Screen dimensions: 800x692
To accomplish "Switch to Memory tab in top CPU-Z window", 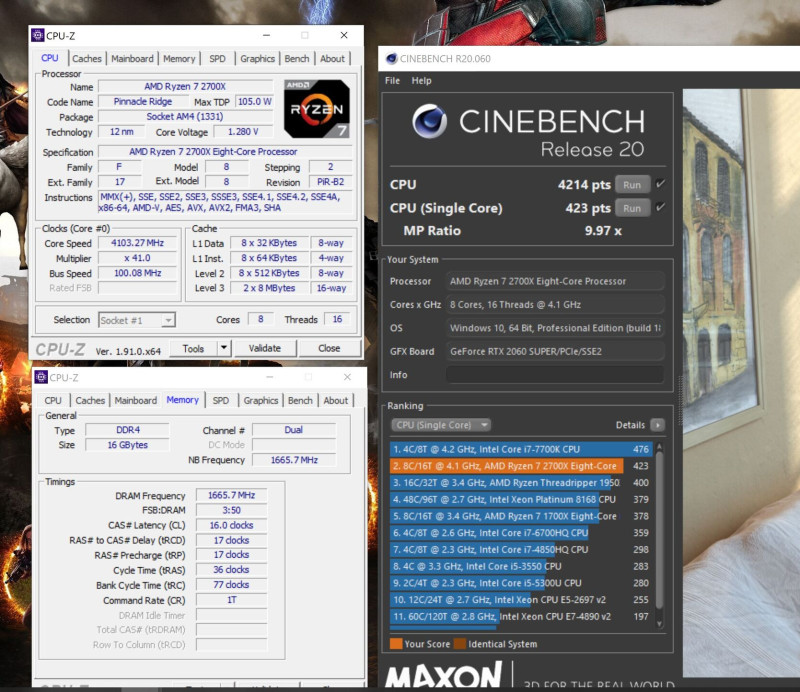I will click(179, 59).
